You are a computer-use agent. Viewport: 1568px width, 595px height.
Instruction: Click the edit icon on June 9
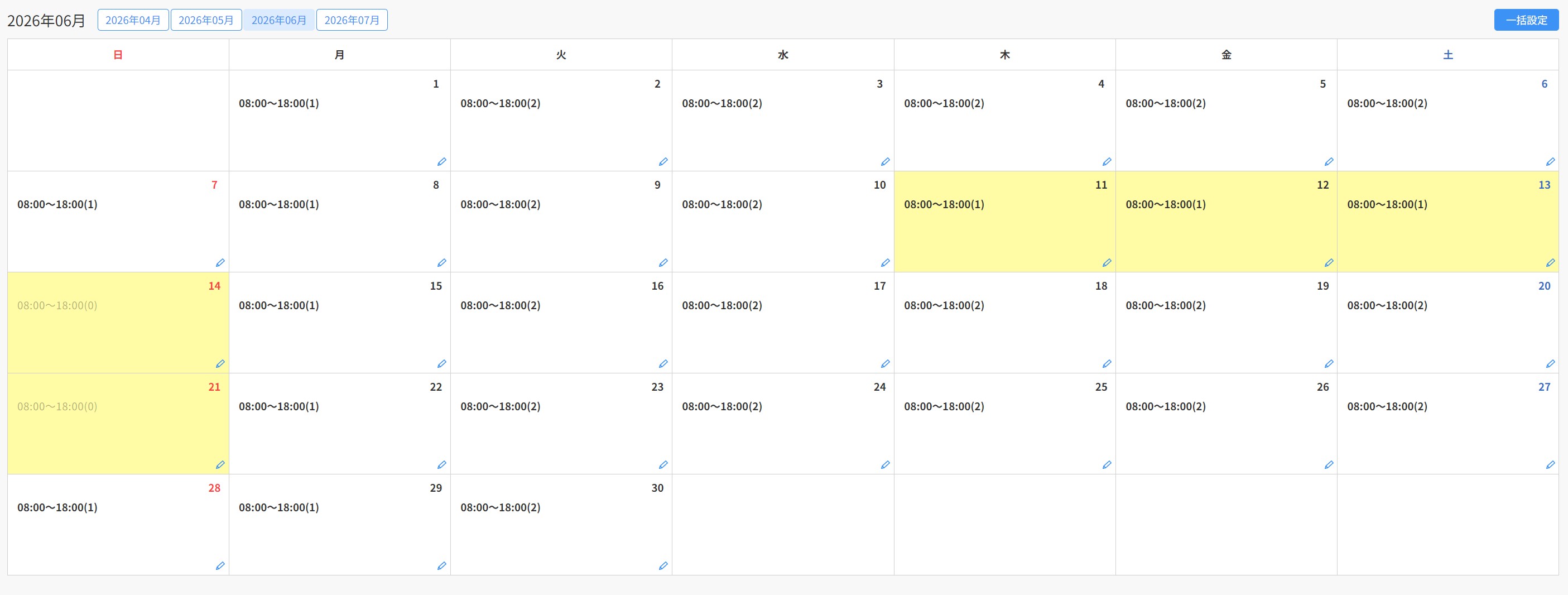[663, 262]
